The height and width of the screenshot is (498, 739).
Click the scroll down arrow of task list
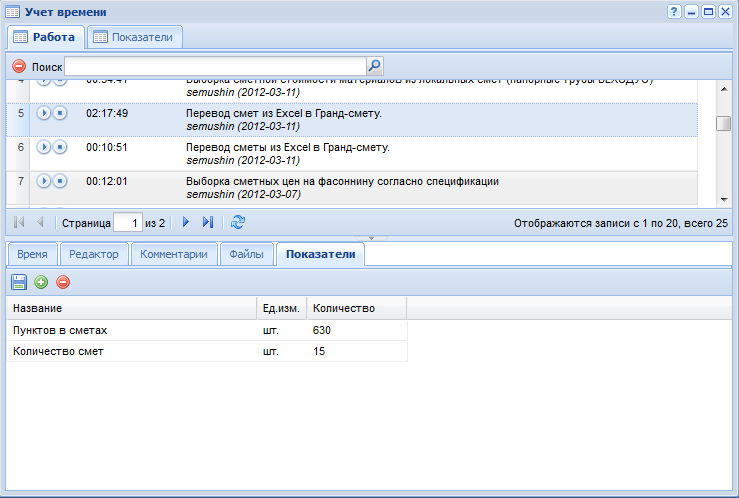pos(724,200)
